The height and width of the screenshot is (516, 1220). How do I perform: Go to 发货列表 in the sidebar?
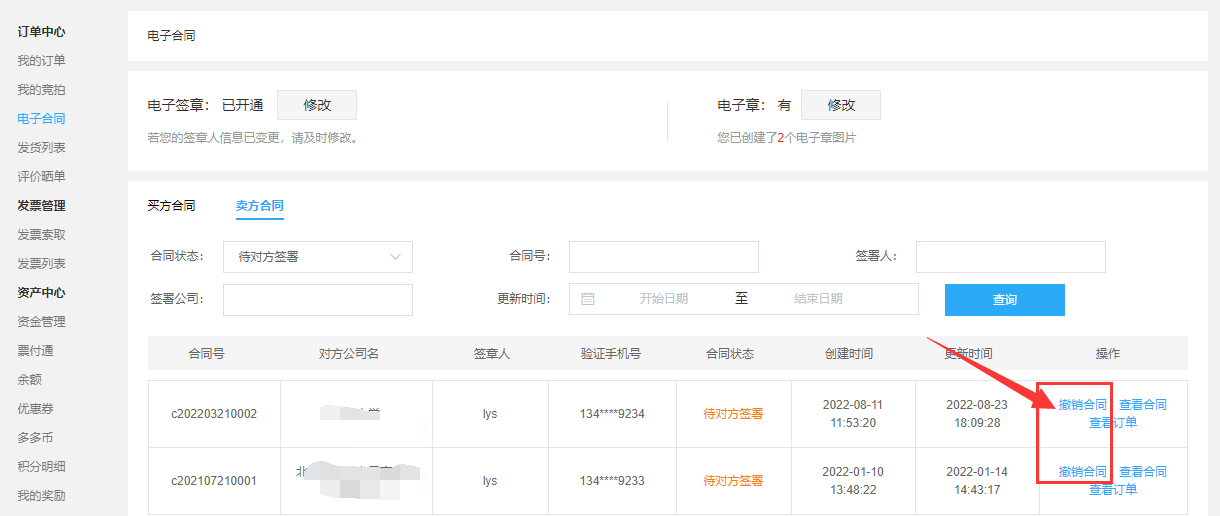[x=41, y=148]
